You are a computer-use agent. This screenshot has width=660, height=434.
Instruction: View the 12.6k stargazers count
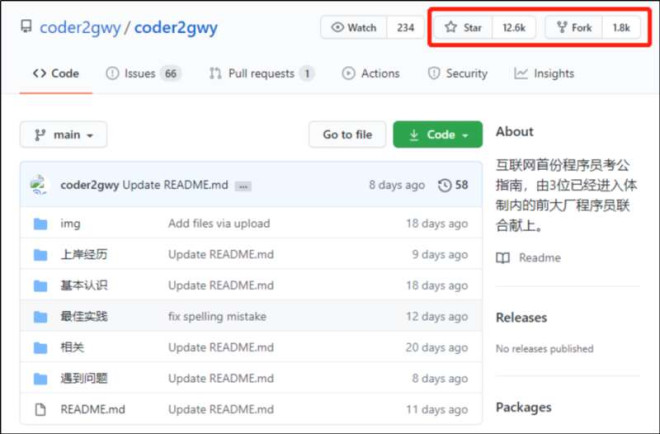(x=514, y=28)
